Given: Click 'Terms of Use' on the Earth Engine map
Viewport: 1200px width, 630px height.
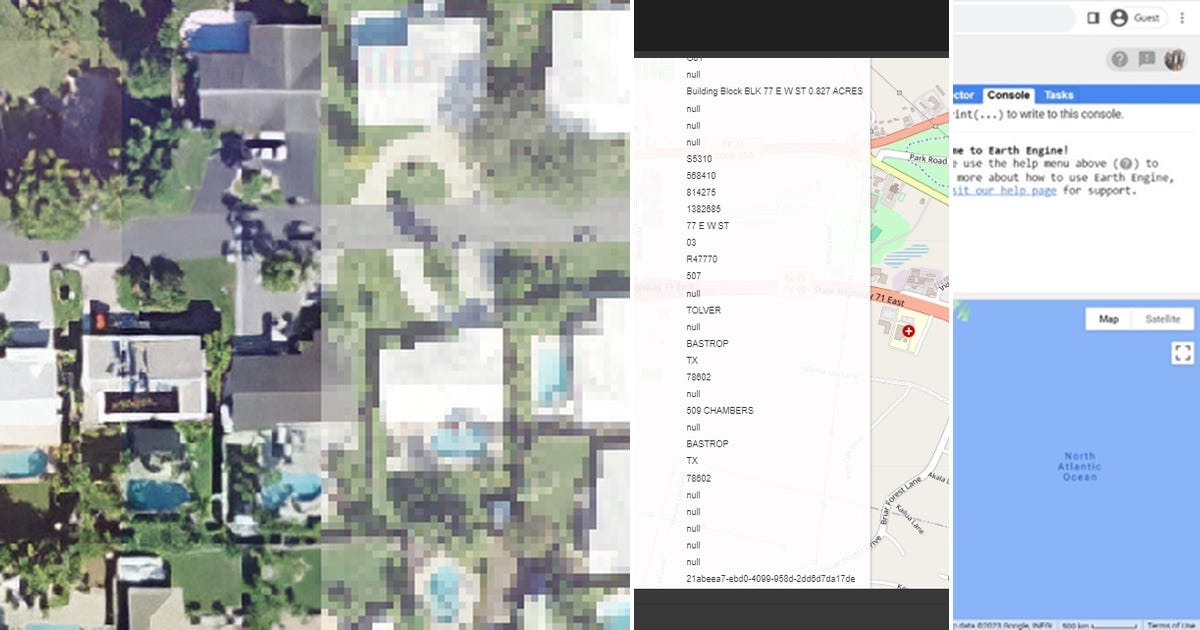Looking at the screenshot, I should [x=1172, y=625].
